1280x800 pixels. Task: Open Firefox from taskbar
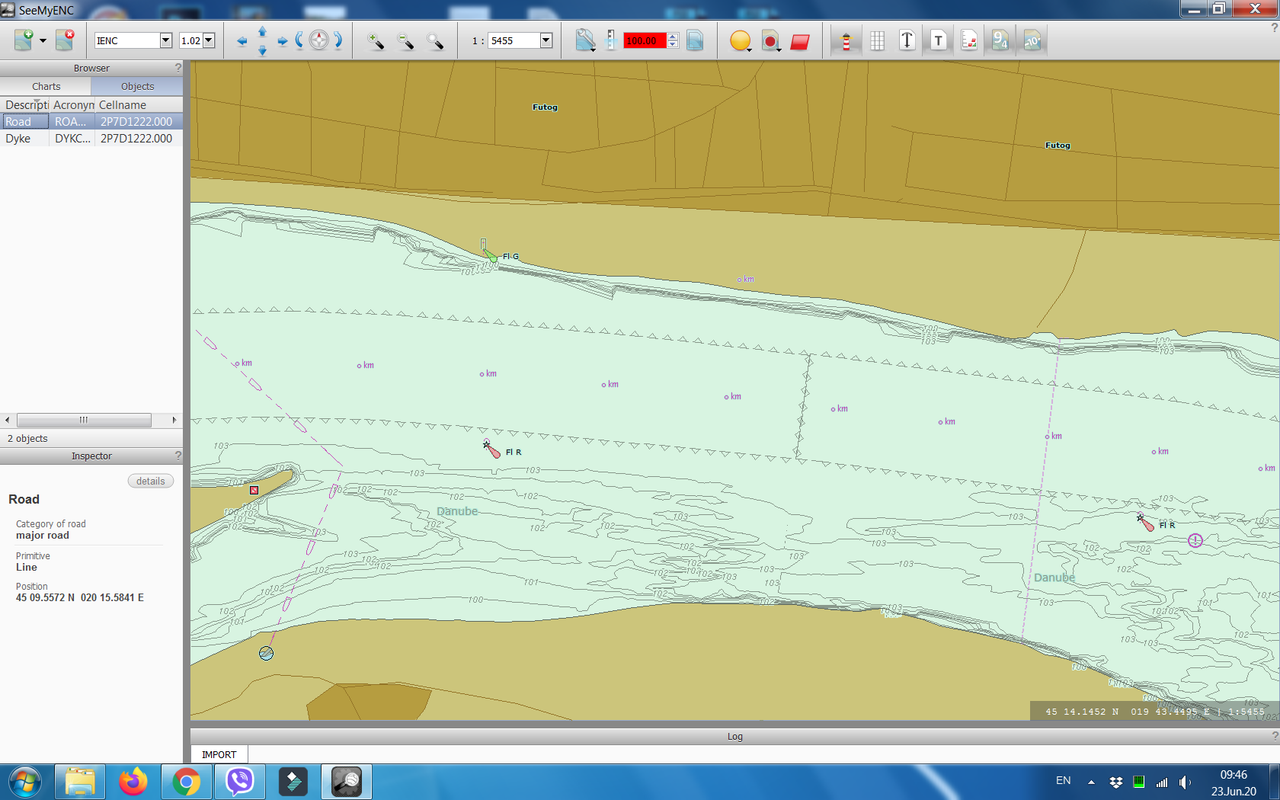(x=133, y=781)
